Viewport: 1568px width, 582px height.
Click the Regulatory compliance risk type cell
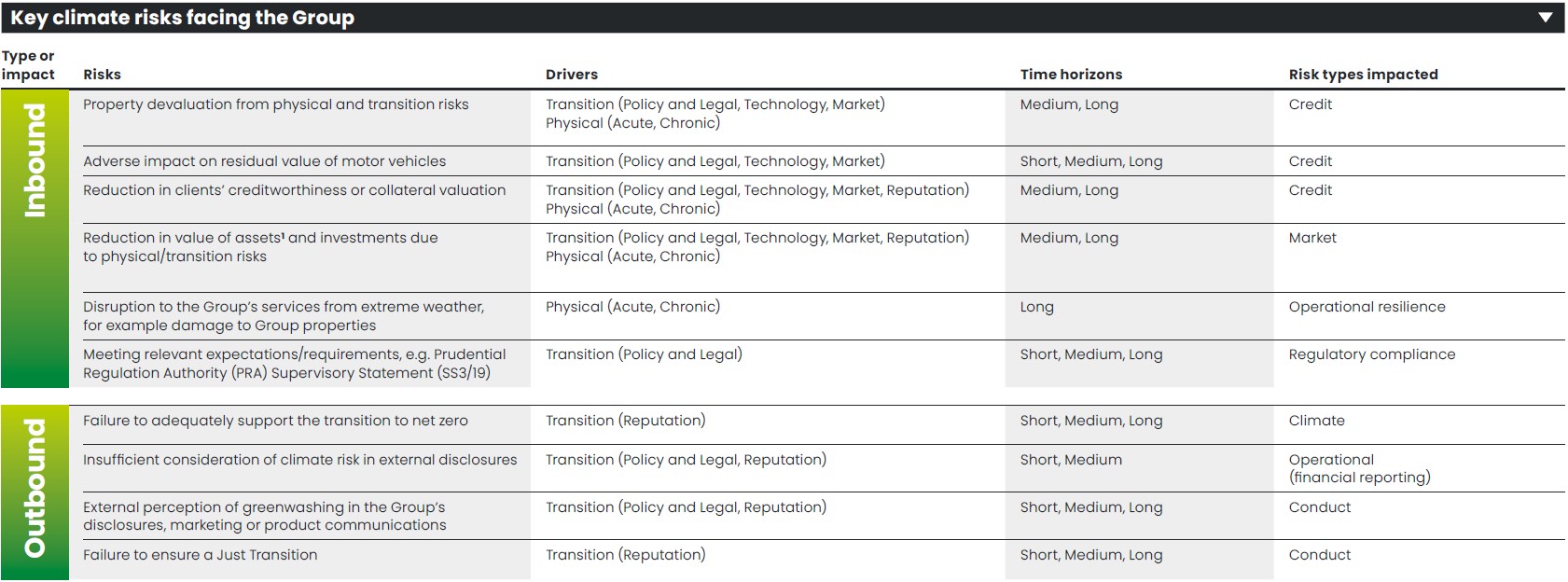point(1371,354)
